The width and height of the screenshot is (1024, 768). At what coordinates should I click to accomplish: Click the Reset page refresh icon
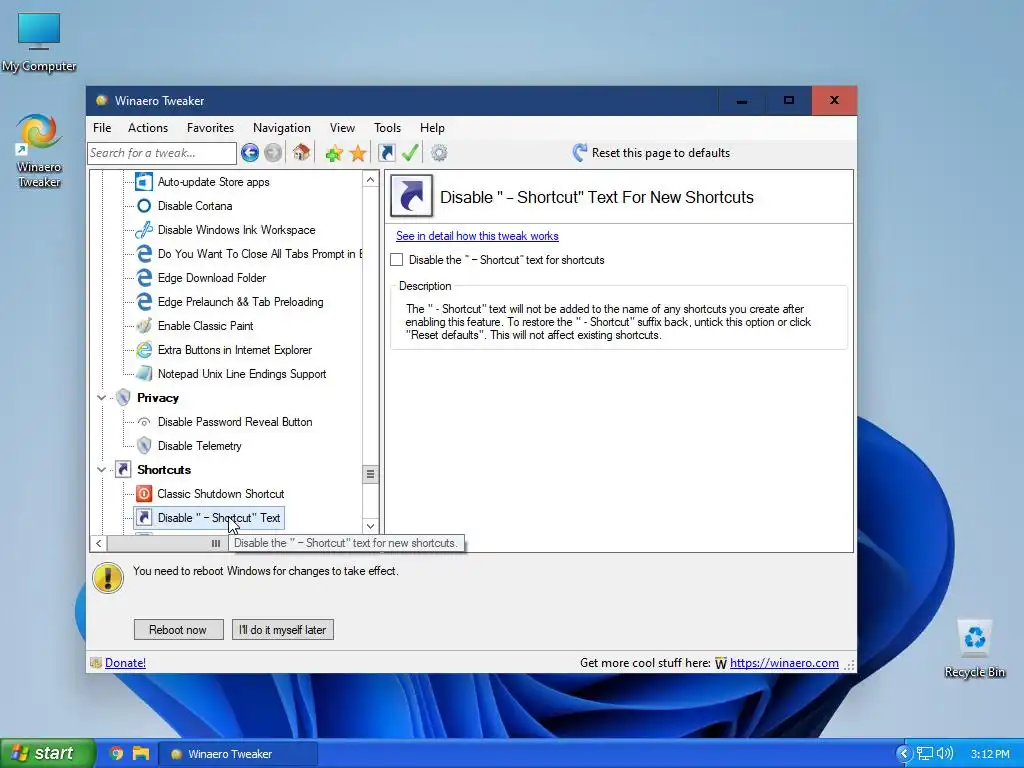pos(579,153)
